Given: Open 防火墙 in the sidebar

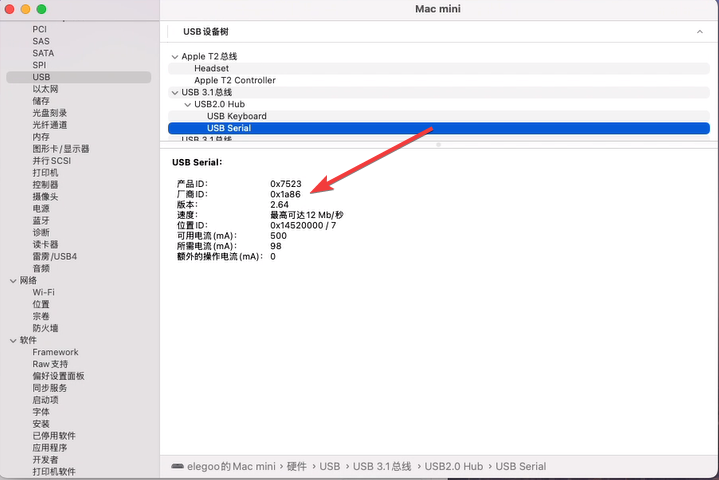Looking at the screenshot, I should (x=45, y=328).
